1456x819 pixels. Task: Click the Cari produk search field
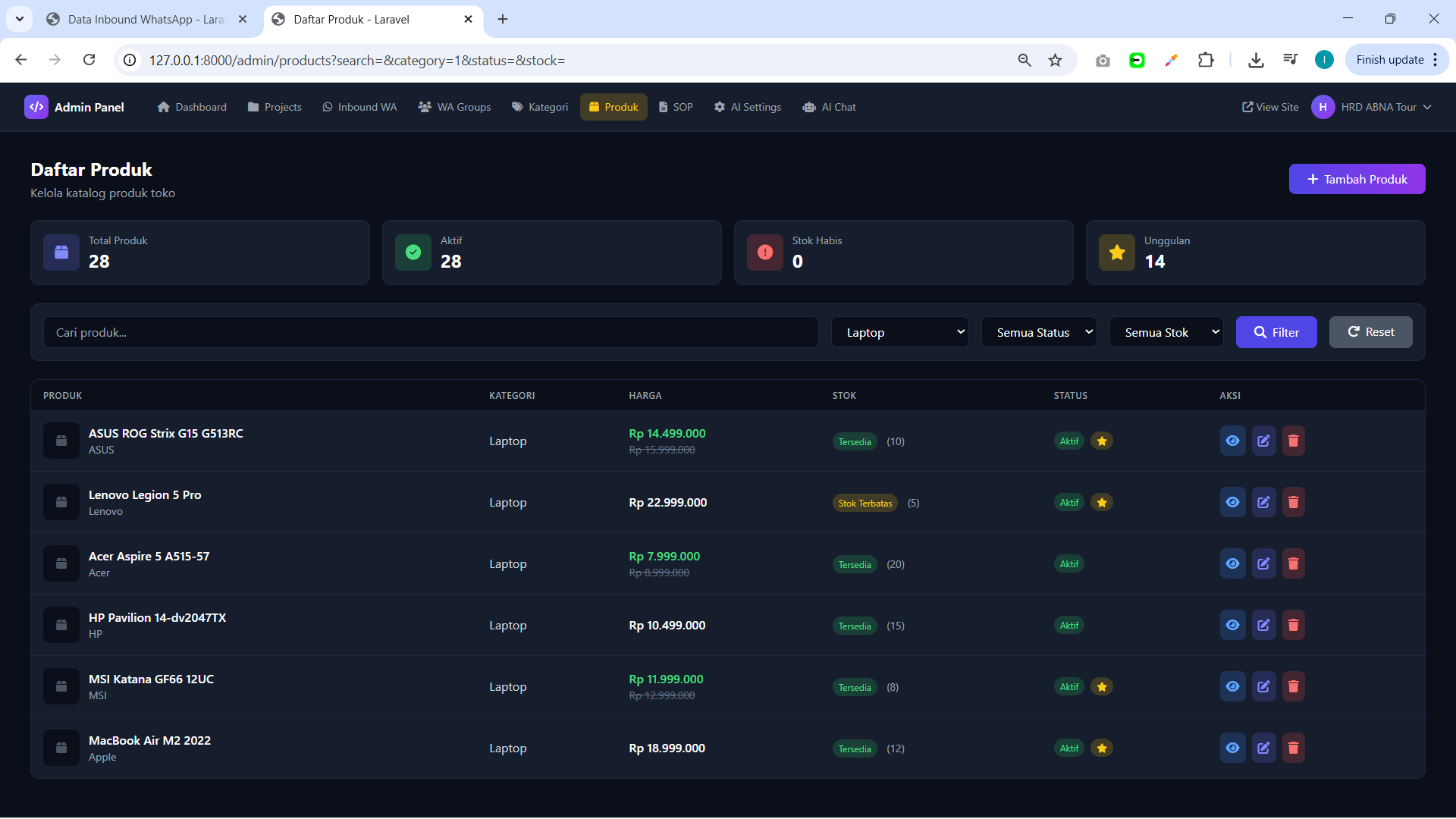(x=431, y=332)
